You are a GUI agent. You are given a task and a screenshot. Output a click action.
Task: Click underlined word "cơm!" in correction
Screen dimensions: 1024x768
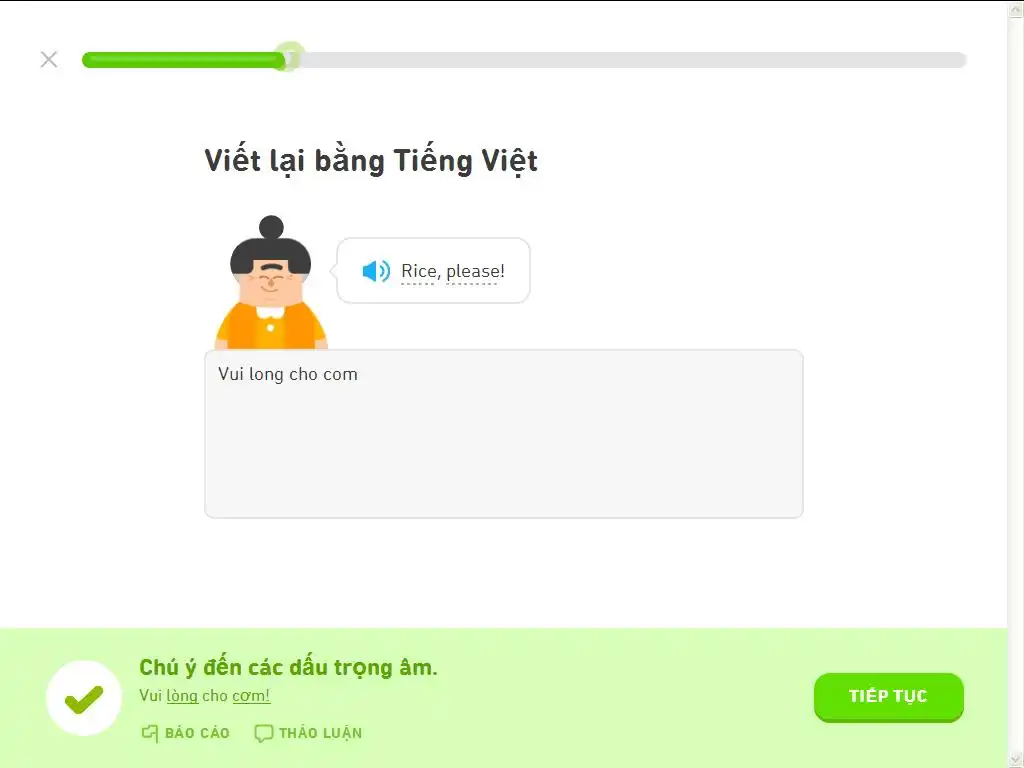(251, 696)
